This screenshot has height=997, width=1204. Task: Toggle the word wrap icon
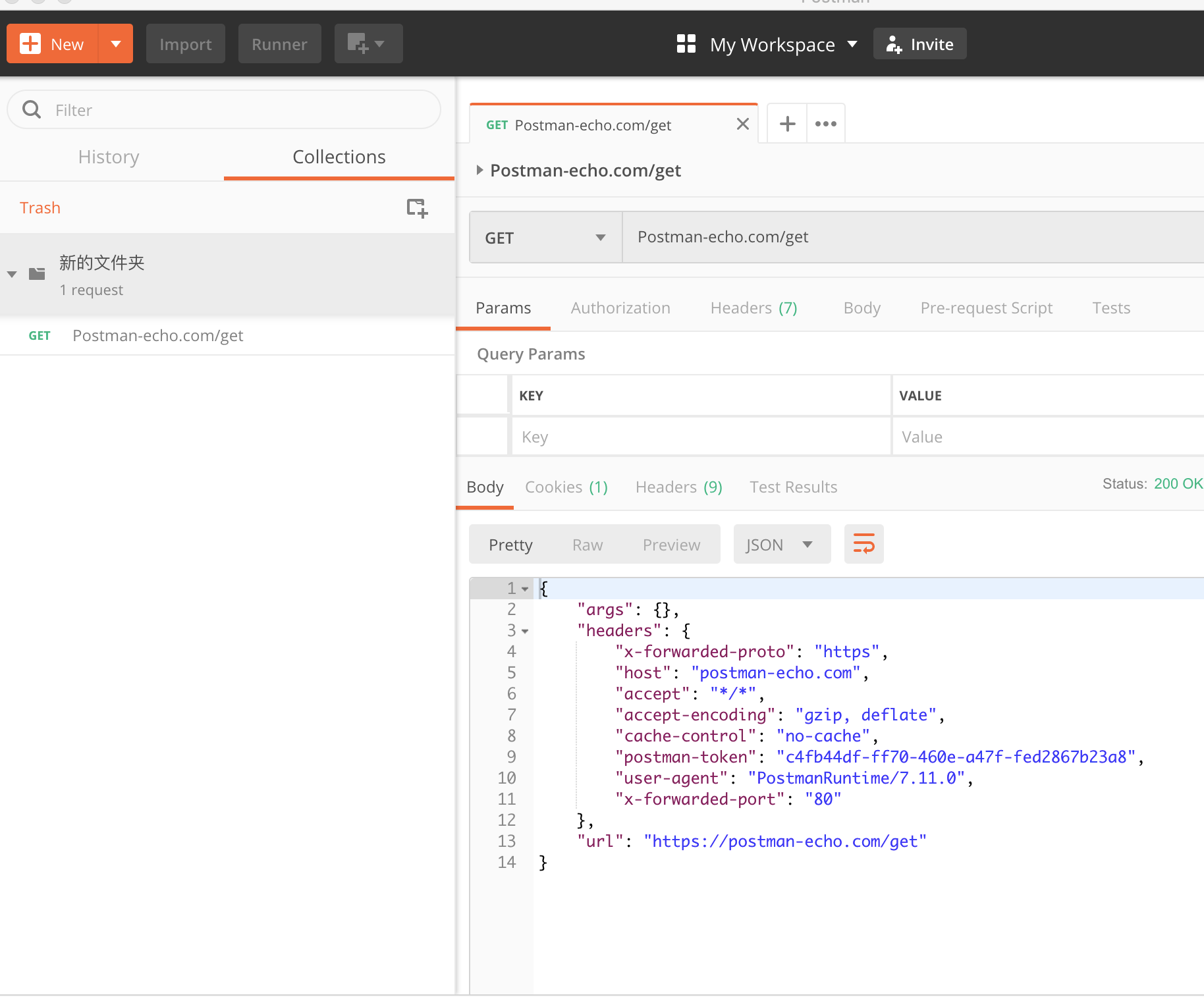click(x=863, y=544)
